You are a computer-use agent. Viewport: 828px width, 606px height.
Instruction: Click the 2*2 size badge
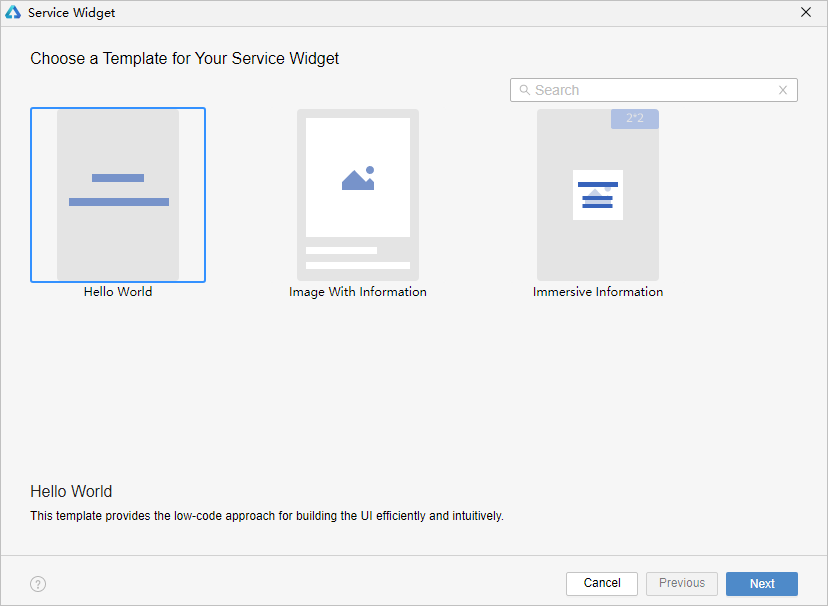tap(635, 119)
